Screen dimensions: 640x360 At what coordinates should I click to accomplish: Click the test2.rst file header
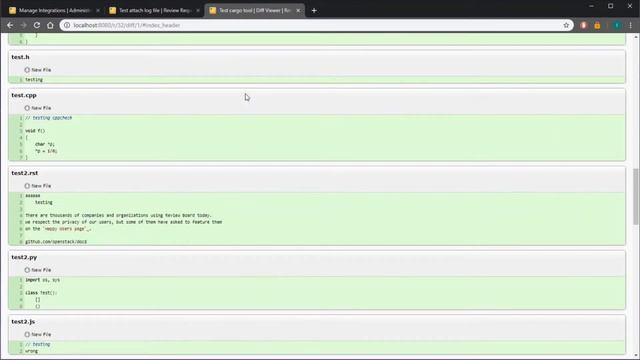point(24,173)
